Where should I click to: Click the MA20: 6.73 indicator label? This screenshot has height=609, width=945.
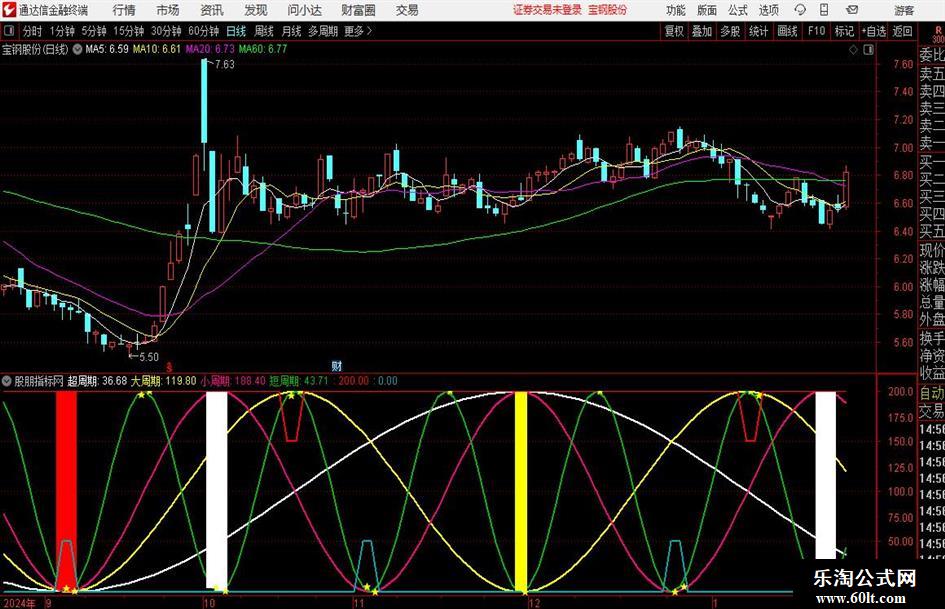coord(210,49)
